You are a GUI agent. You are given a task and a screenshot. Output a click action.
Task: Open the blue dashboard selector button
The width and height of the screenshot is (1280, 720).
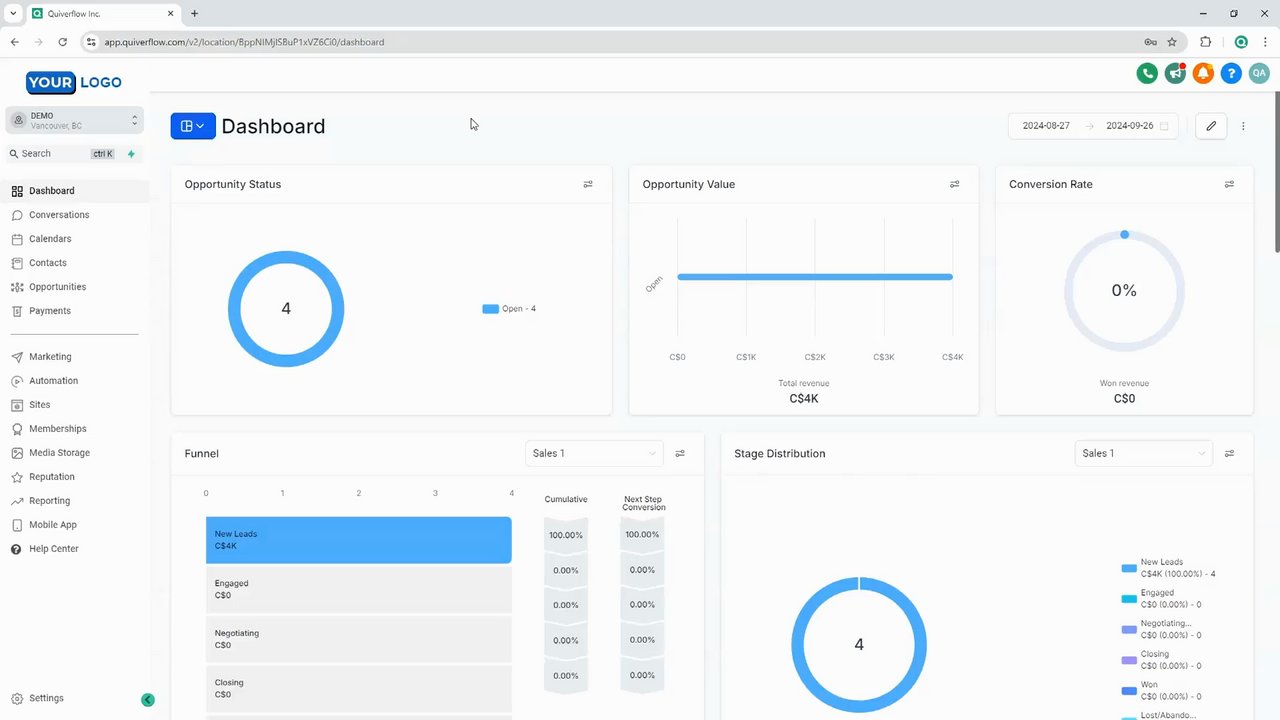(x=193, y=126)
